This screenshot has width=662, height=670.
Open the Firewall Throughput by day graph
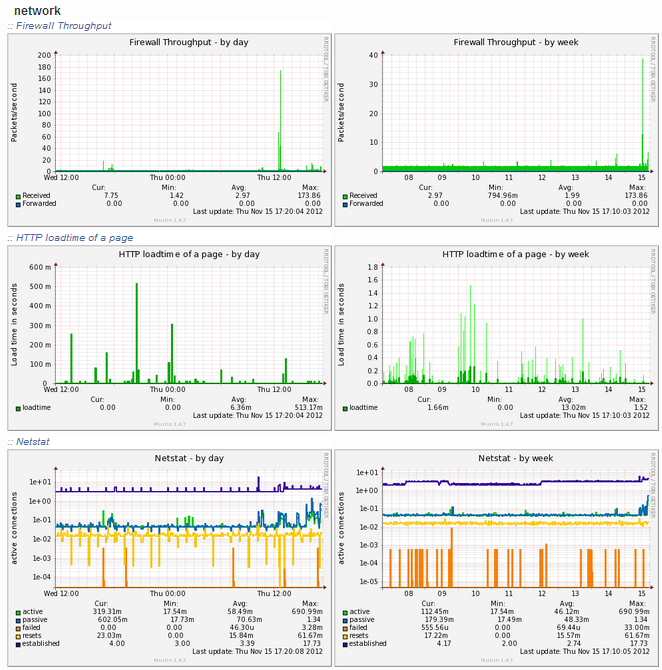[169, 130]
